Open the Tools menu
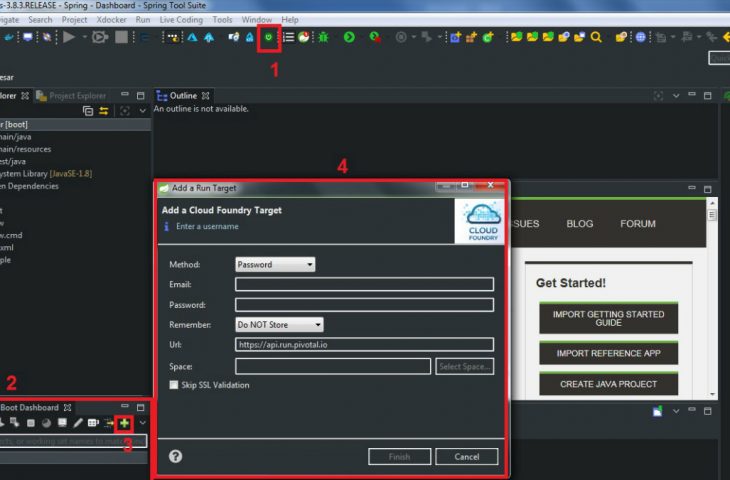 [222, 20]
